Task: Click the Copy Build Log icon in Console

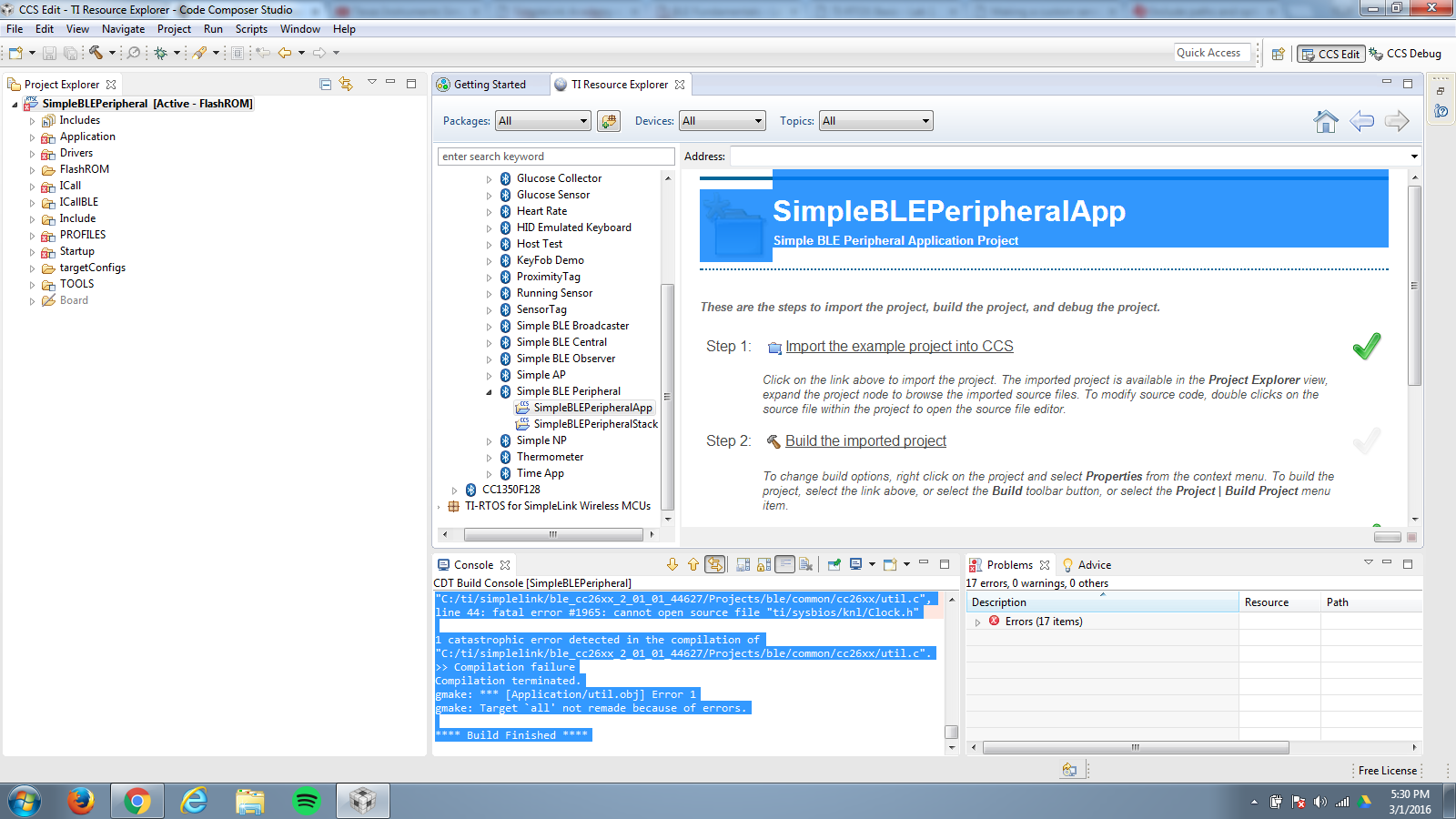Action: (743, 565)
